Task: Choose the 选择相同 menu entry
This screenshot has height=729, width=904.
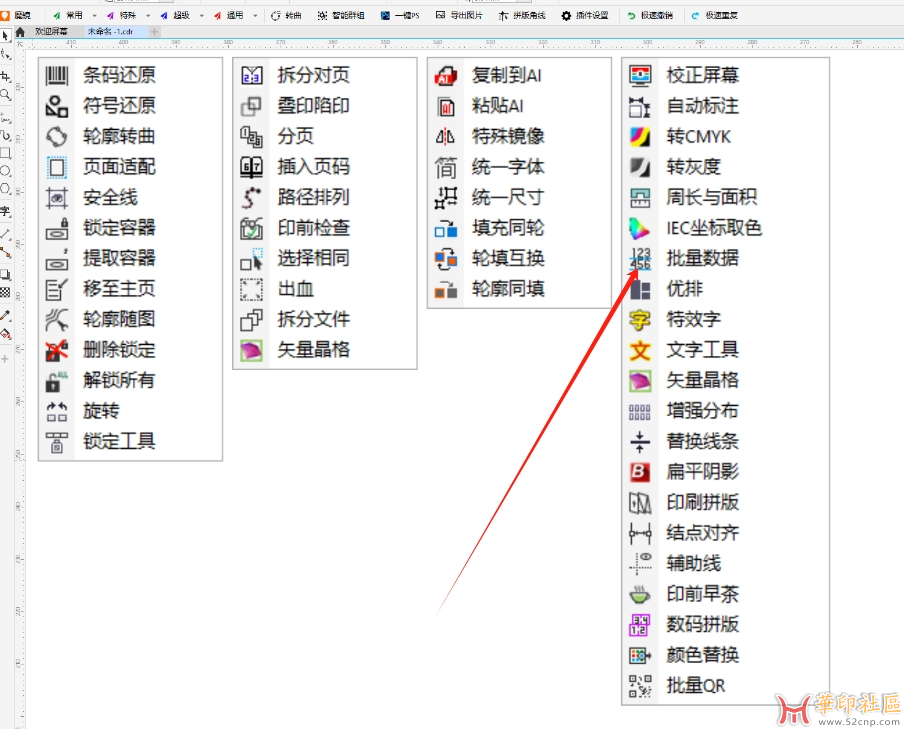Action: pos(325,258)
